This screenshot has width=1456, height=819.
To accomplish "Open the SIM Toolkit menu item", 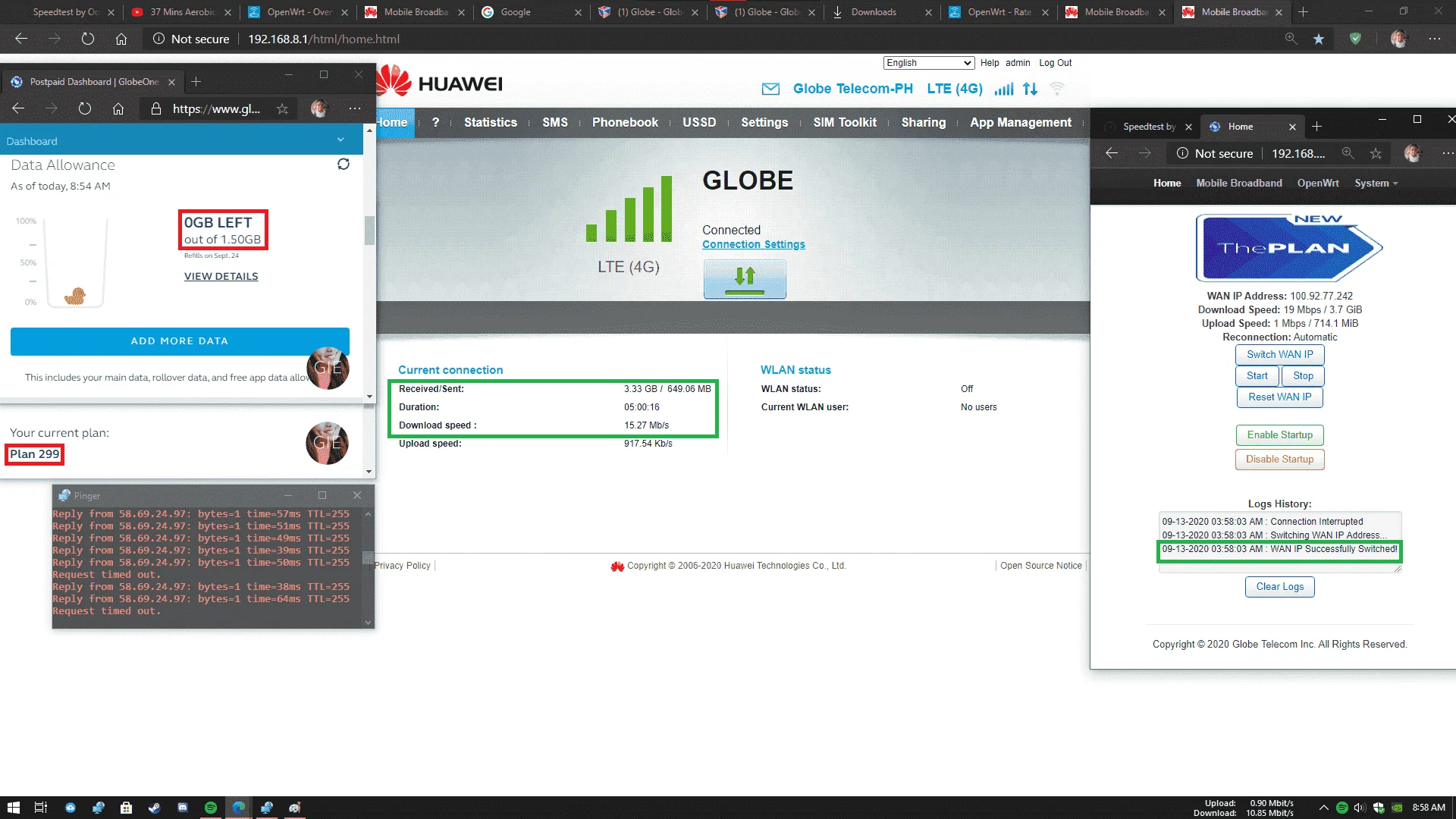I will point(845,122).
